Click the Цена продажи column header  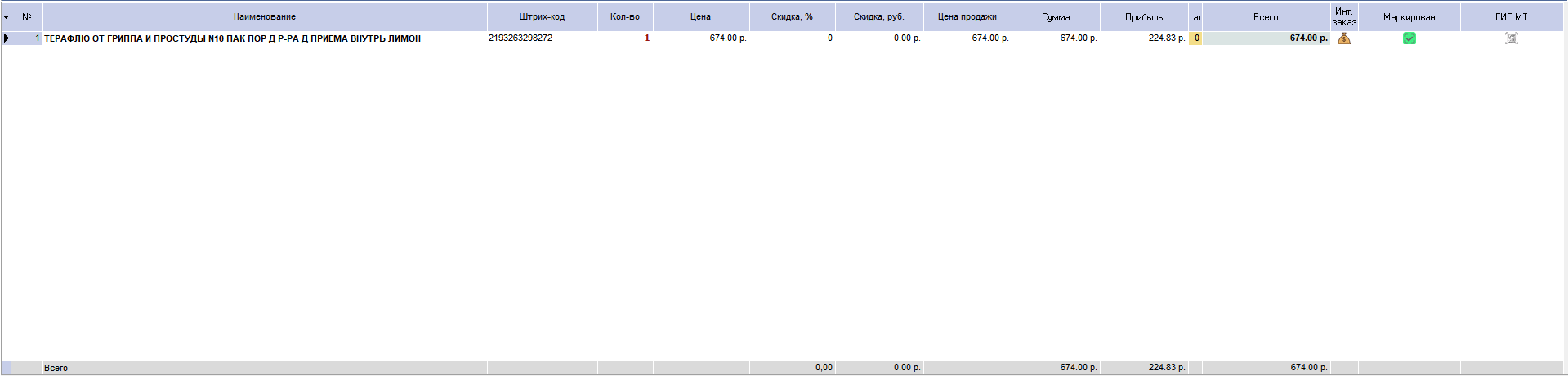(x=967, y=17)
